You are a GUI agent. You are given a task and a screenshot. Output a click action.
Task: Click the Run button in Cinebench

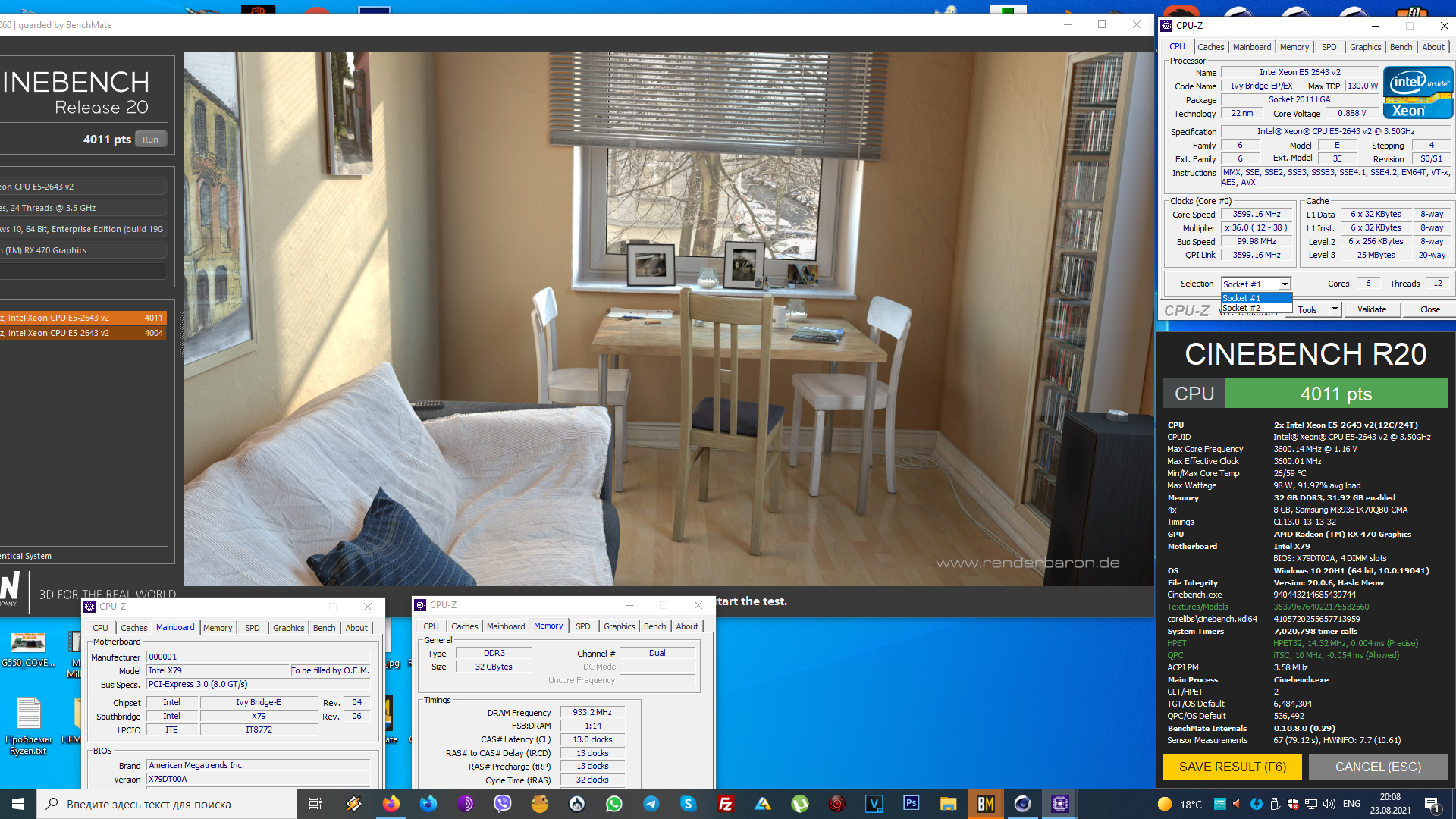coord(151,140)
